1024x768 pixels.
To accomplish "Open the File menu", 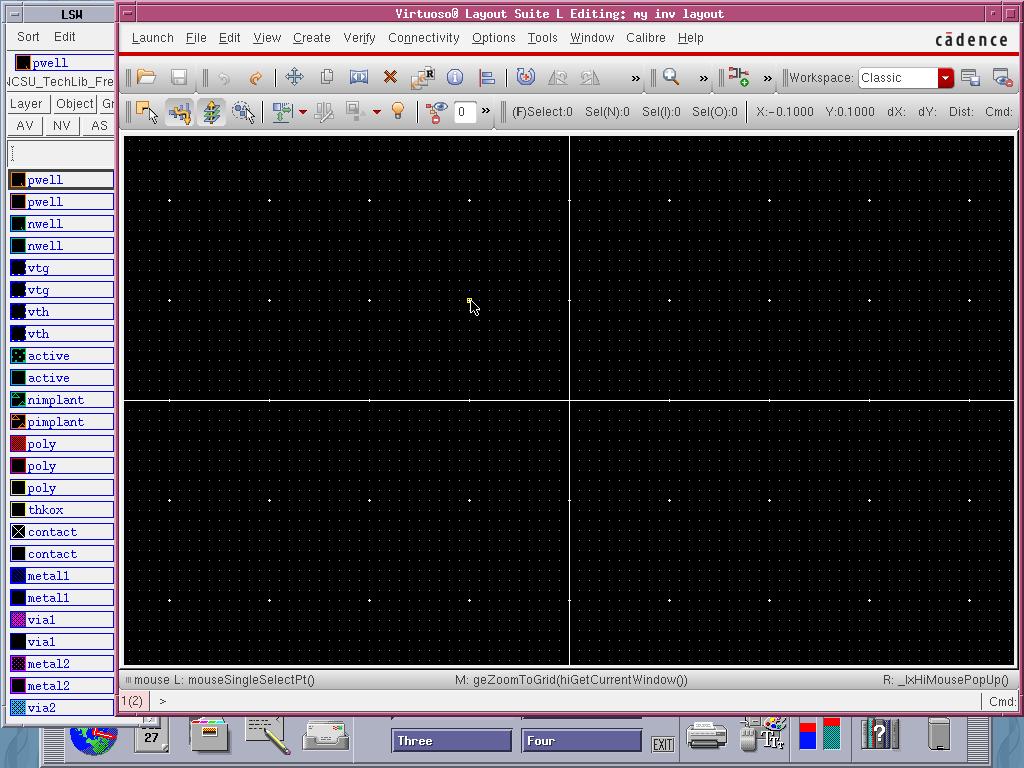I will point(196,38).
